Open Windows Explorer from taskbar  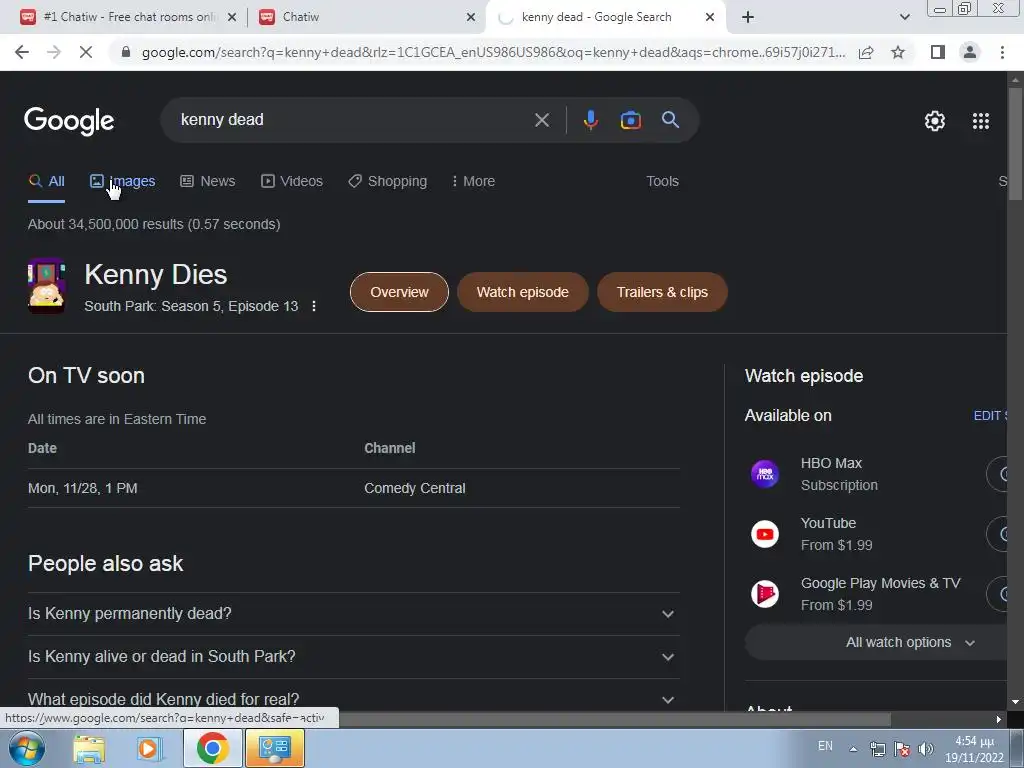coord(89,749)
